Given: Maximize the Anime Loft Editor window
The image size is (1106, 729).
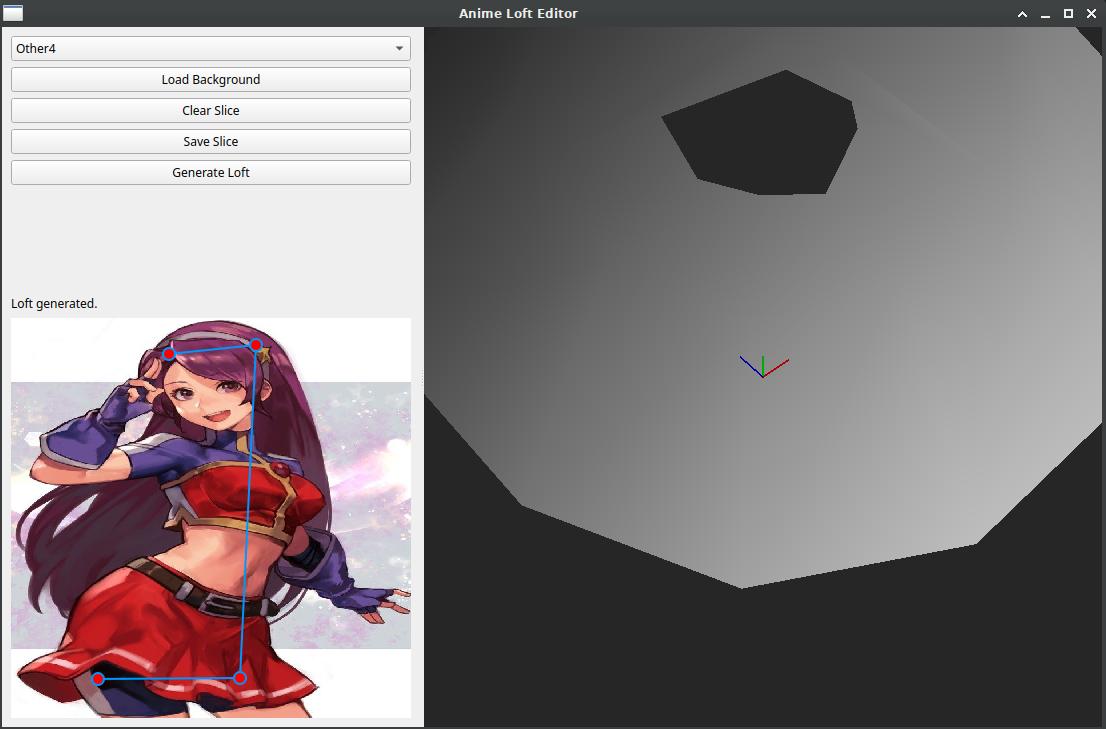Looking at the screenshot, I should tap(1069, 13).
